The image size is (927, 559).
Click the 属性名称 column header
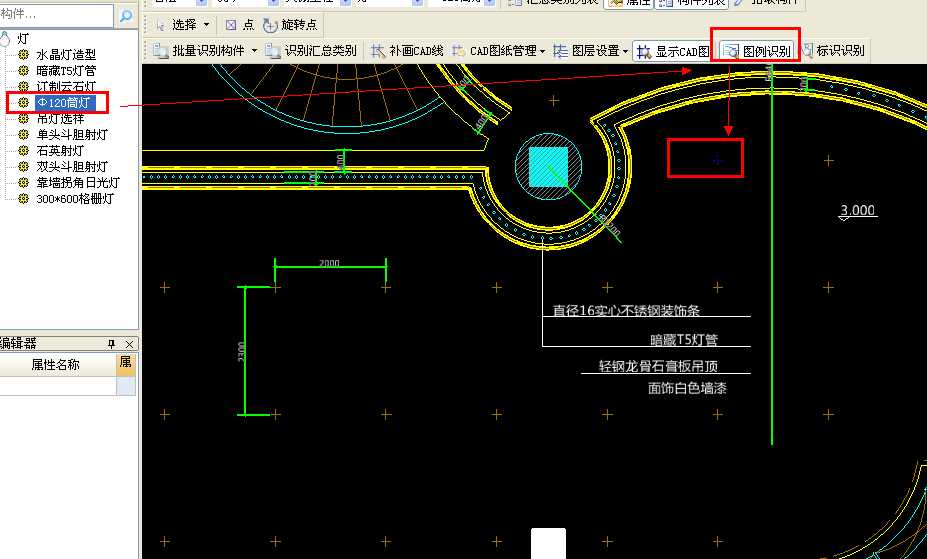[55, 365]
